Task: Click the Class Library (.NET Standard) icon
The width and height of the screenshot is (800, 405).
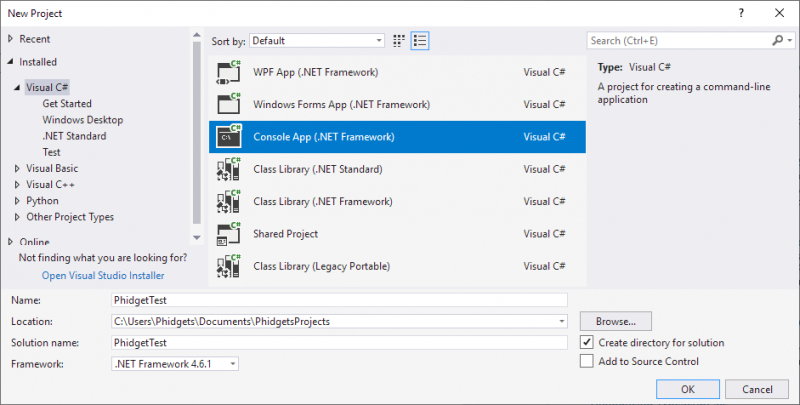Action: point(229,169)
